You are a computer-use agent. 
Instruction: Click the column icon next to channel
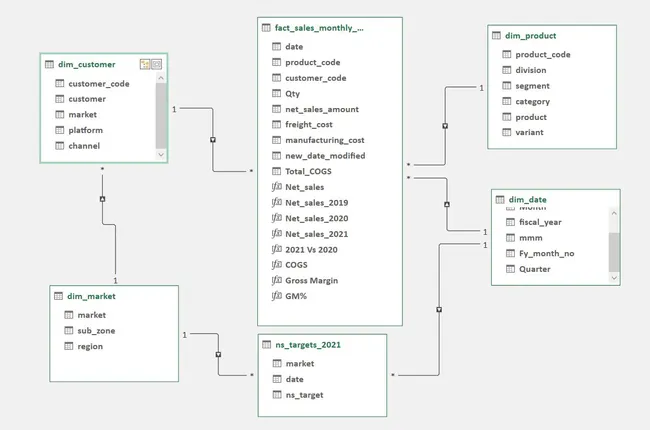click(60, 146)
